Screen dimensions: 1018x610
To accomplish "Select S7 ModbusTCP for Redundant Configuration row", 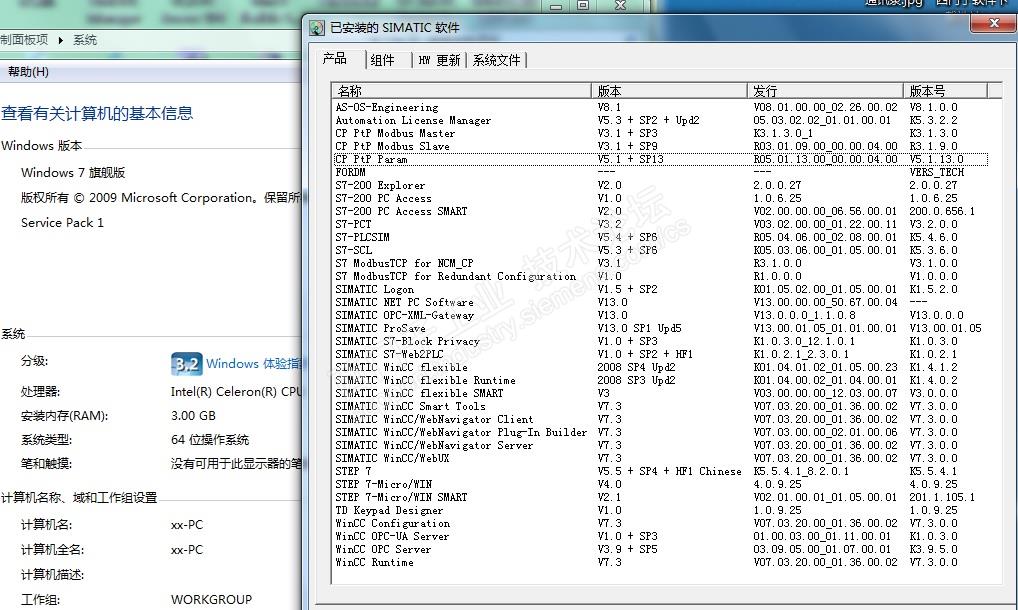I will click(x=660, y=276).
